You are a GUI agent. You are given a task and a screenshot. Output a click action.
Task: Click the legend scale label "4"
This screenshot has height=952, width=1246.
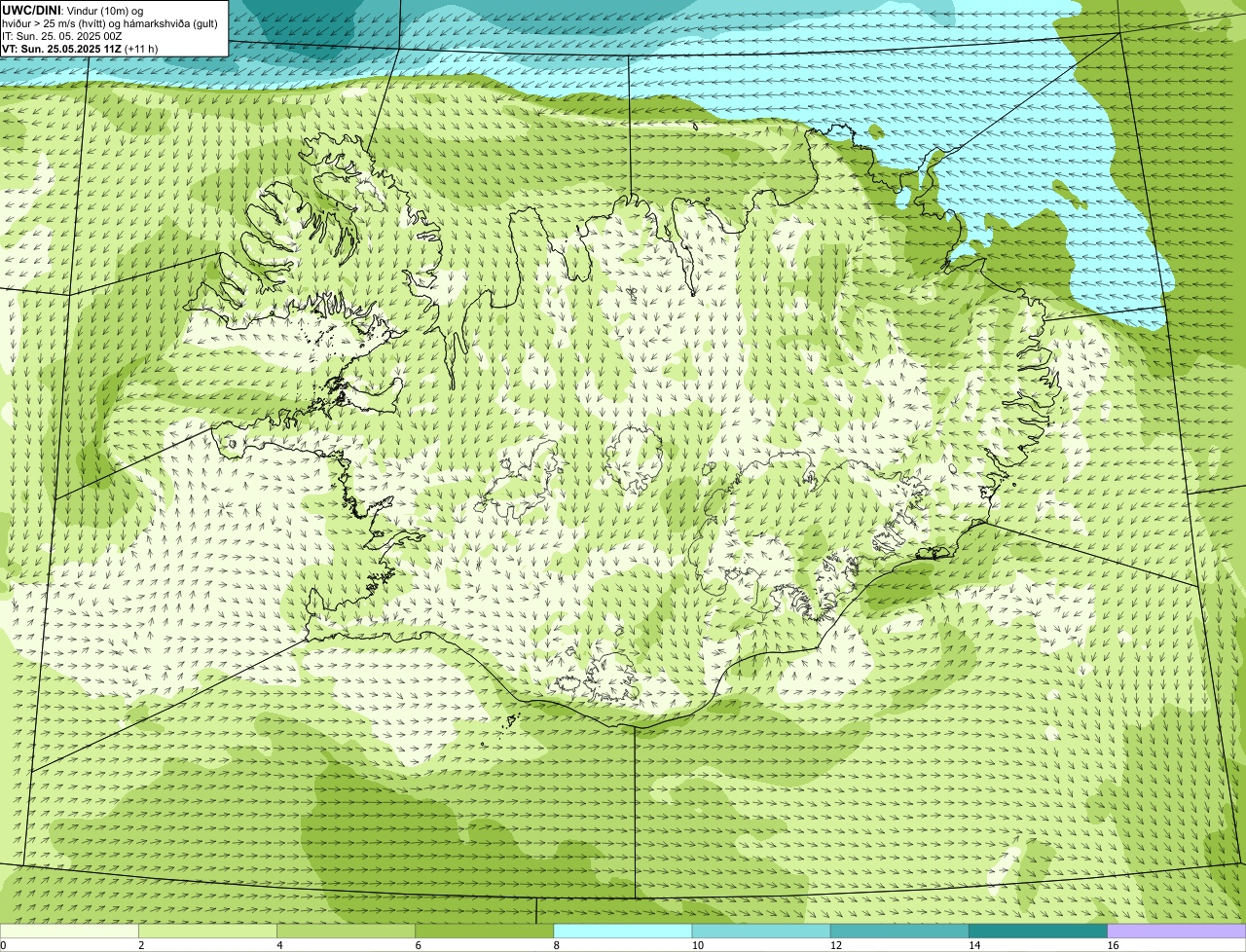pyautogui.click(x=279, y=945)
